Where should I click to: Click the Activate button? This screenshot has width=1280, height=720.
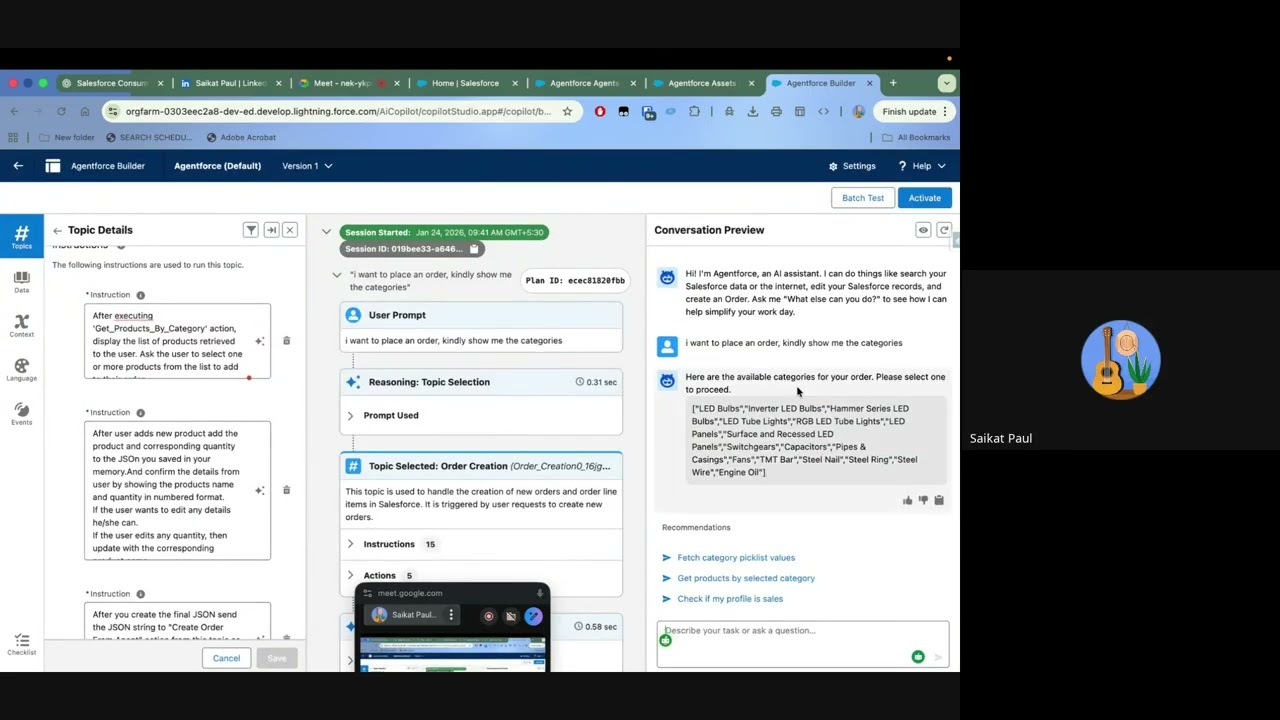point(925,198)
